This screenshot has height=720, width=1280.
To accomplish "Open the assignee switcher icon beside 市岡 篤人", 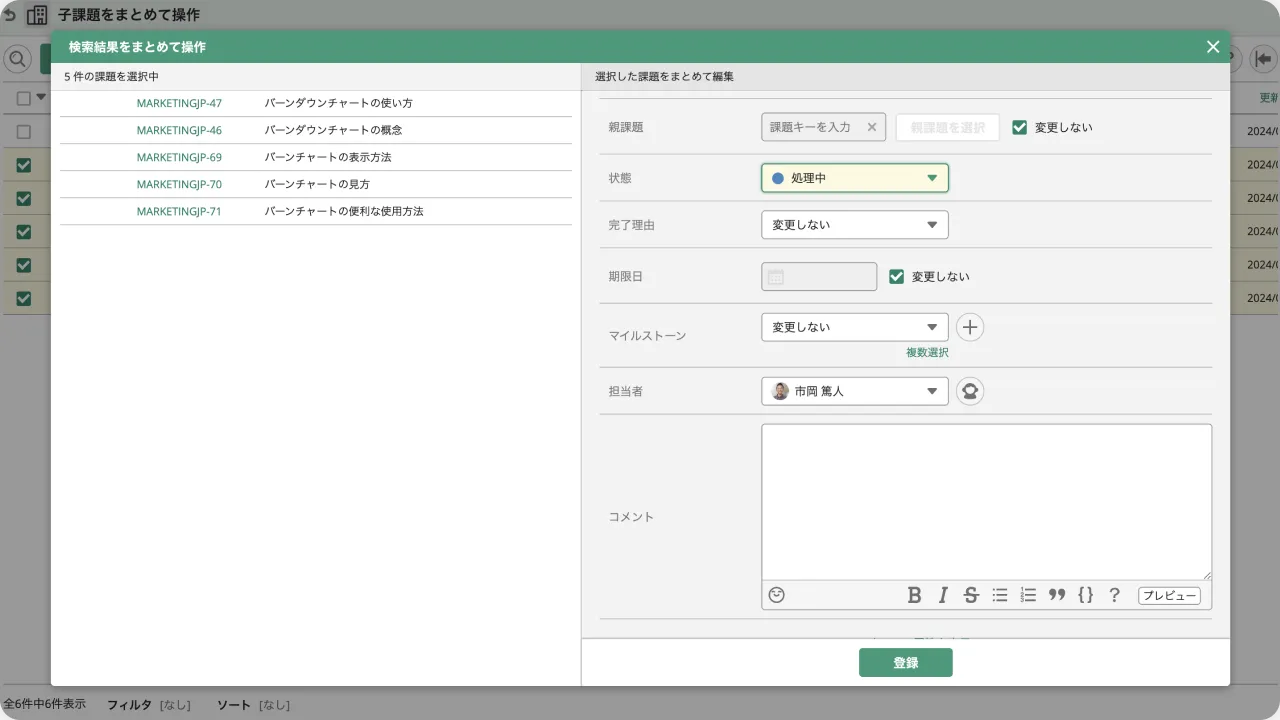I will point(969,391).
